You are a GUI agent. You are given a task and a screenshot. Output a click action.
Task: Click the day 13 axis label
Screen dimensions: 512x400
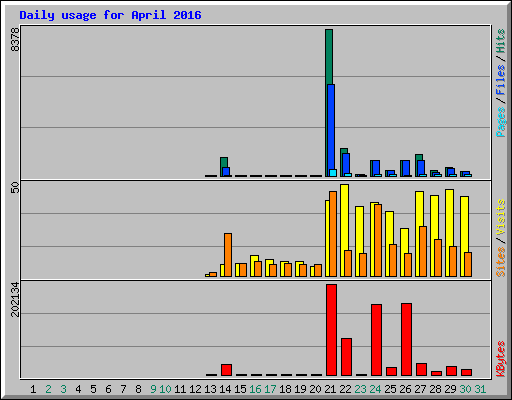(x=210, y=389)
